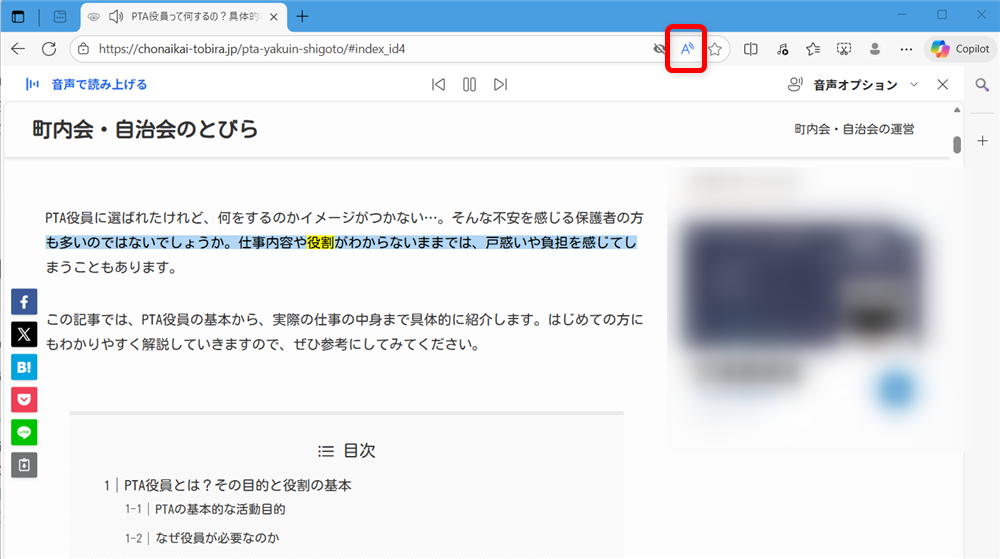Click the highlighted word 役割
Viewport: 1000px width, 559px height.
[320, 243]
